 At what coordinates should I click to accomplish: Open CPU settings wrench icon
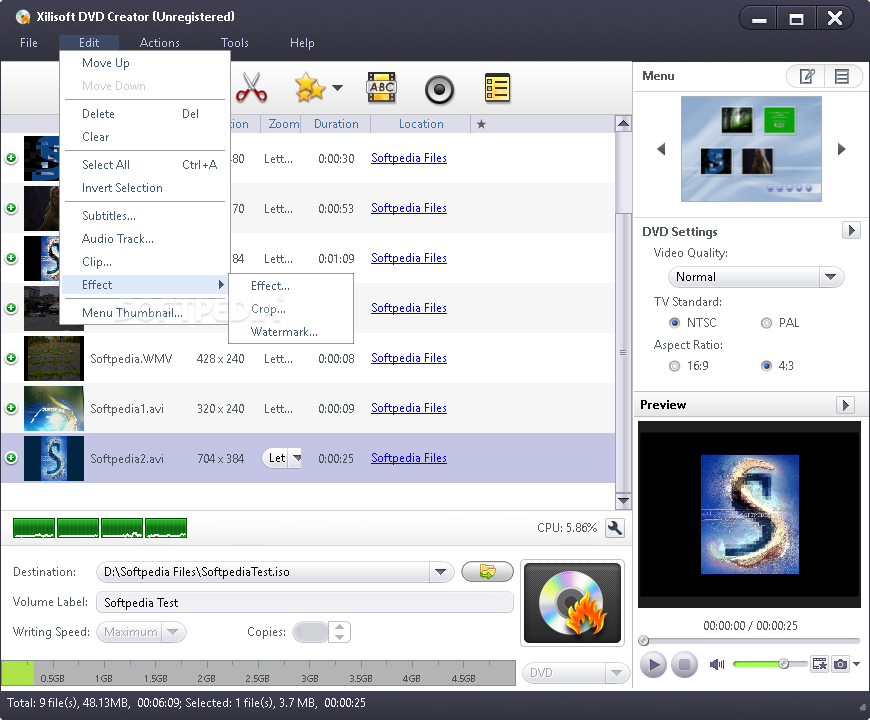tap(615, 528)
